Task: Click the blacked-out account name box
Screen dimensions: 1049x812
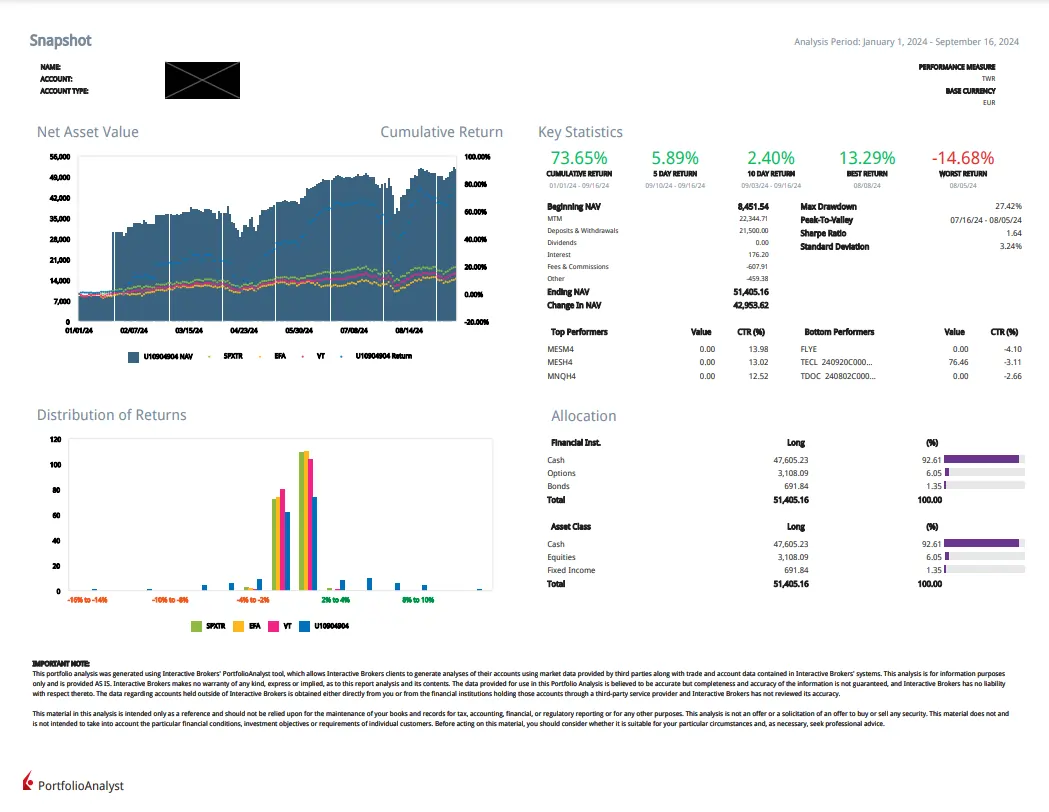Action: tap(202, 79)
